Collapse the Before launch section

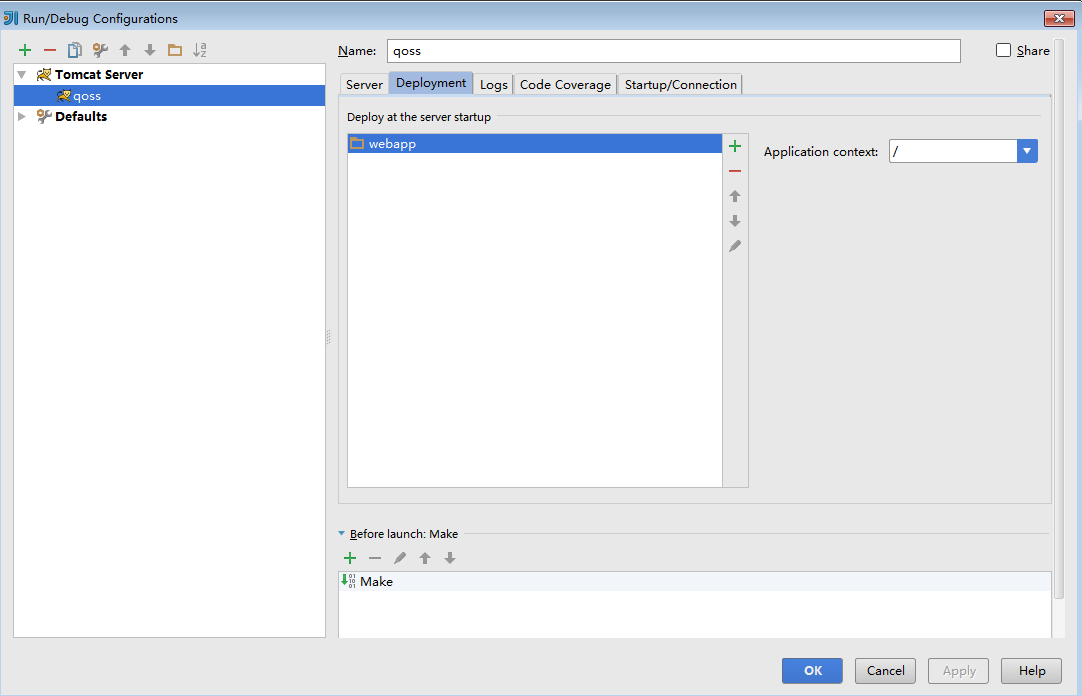pyautogui.click(x=342, y=534)
